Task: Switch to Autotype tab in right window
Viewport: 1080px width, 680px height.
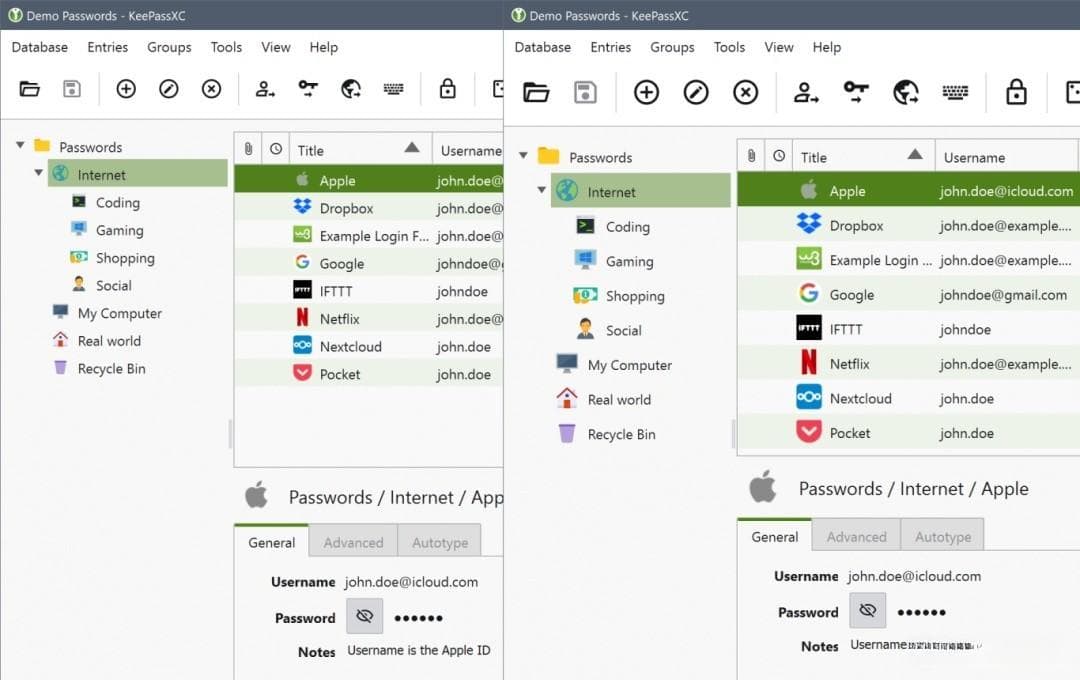Action: click(943, 536)
